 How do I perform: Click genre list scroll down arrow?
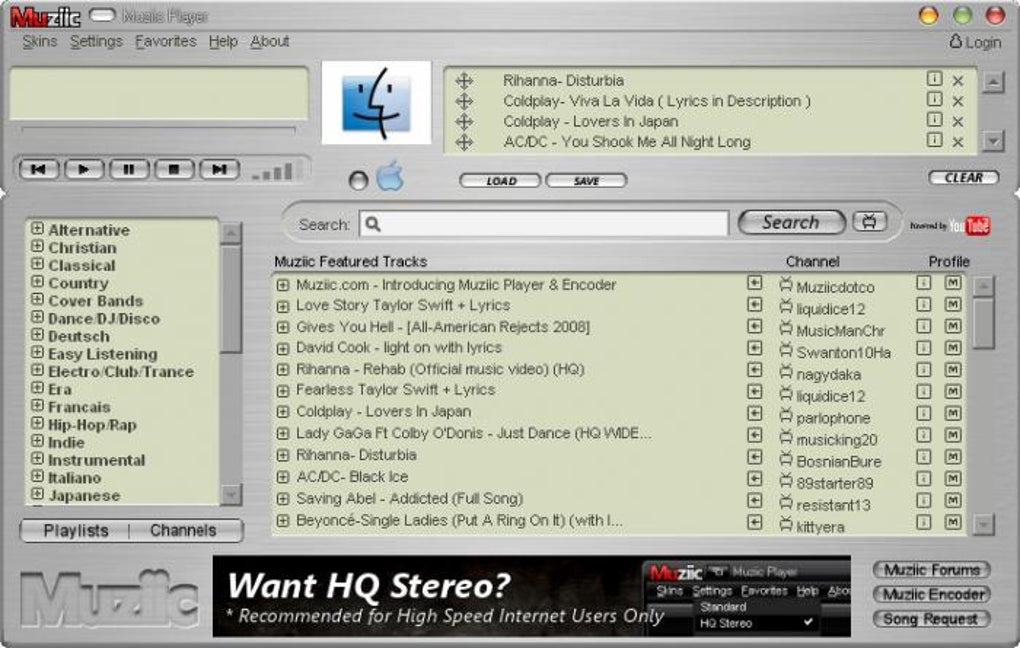click(x=231, y=495)
